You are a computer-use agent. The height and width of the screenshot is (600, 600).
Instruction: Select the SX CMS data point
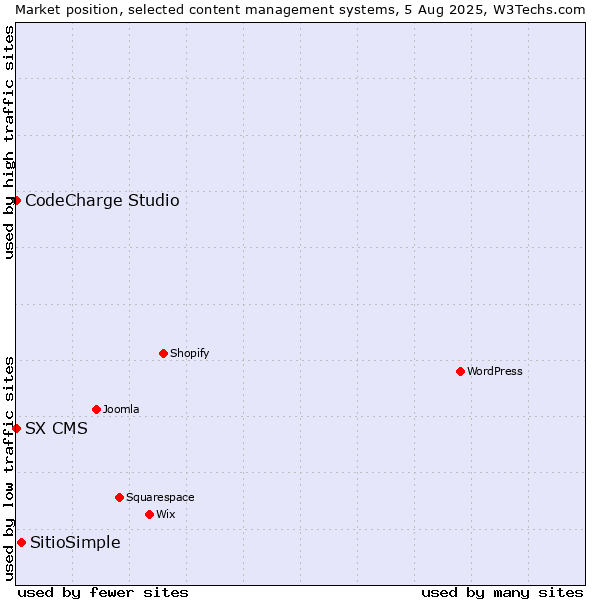click(x=16, y=429)
